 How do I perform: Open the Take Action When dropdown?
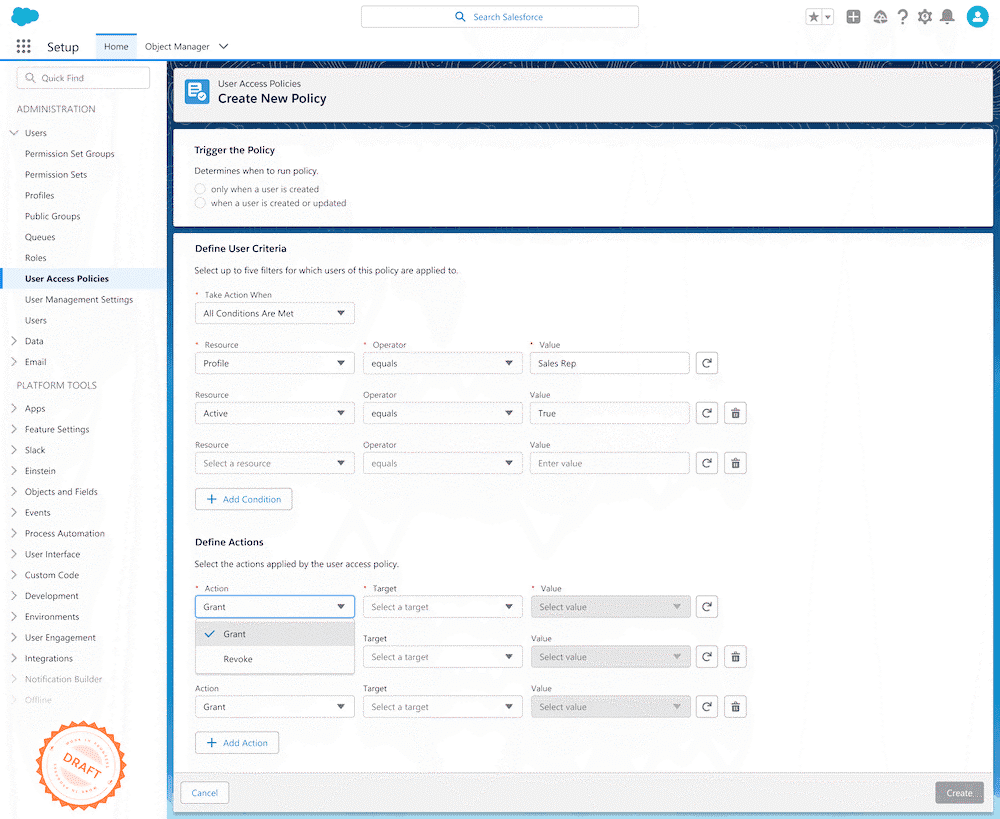tap(275, 313)
